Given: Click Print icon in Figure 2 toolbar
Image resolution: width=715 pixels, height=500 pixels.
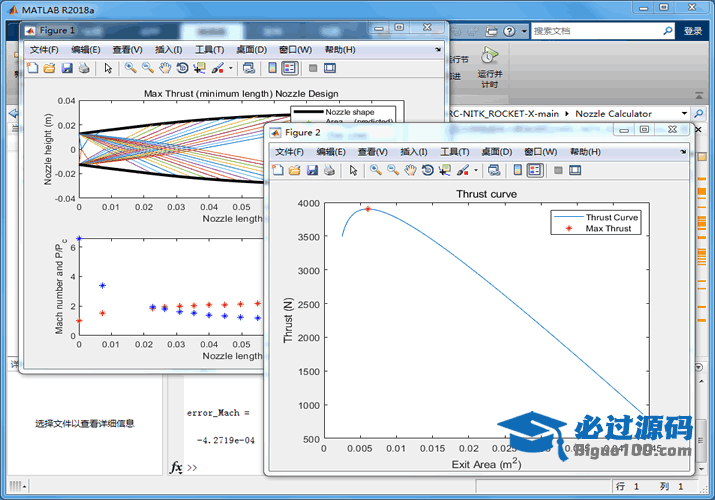Looking at the screenshot, I should pos(329,170).
